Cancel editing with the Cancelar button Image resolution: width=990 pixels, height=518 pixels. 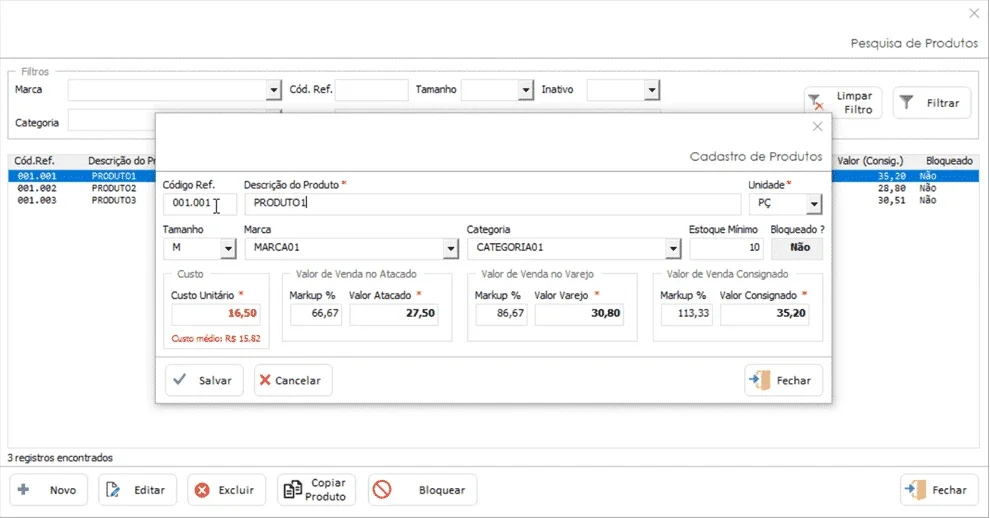tap(293, 380)
